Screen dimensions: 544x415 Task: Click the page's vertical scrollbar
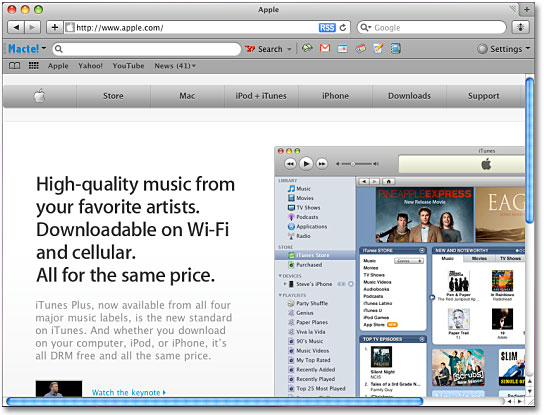tap(529, 151)
